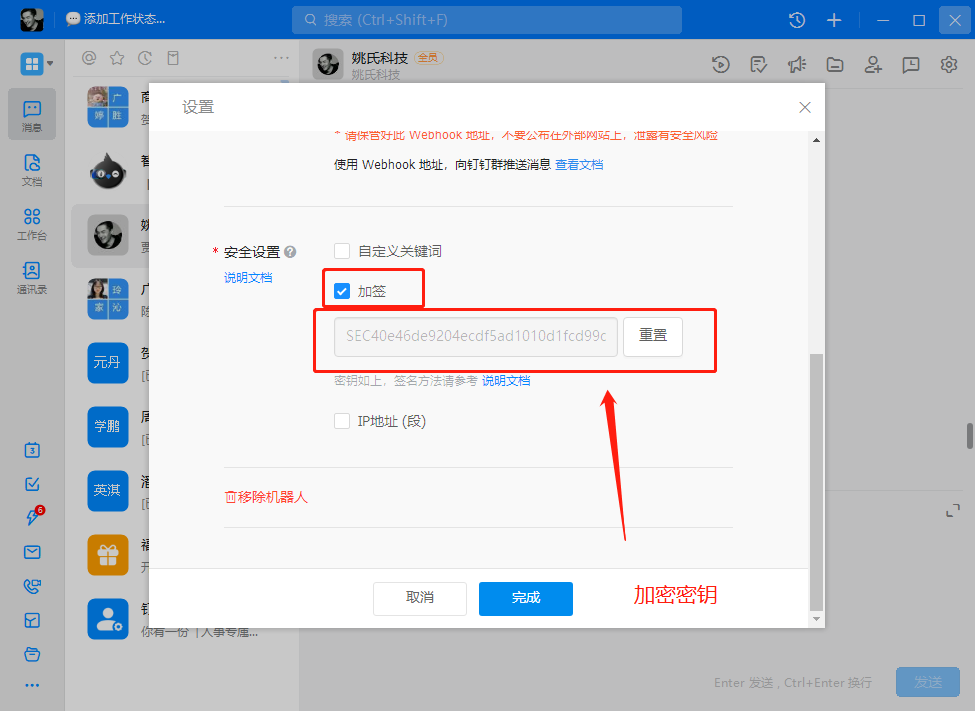Click 添加工作状态 status button
The height and width of the screenshot is (711, 975).
click(116, 19)
